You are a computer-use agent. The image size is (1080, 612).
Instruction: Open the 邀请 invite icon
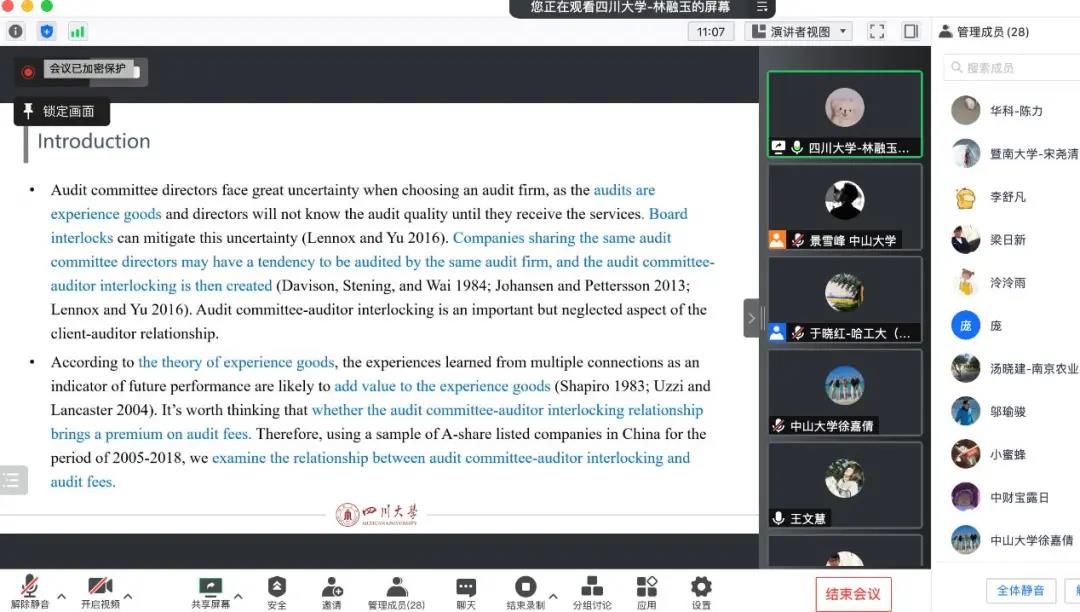[331, 592]
